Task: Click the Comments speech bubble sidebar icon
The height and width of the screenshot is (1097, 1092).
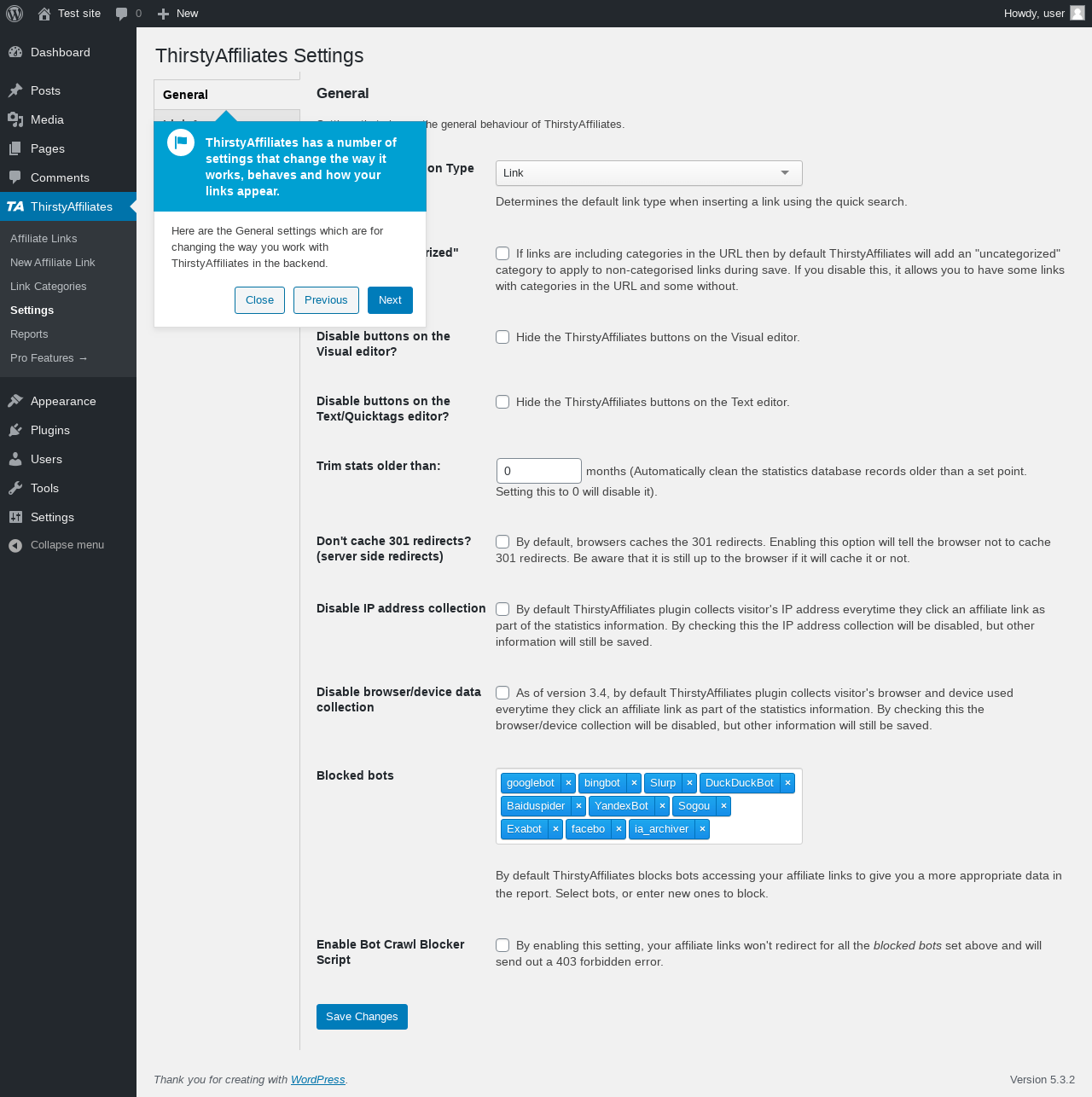Action: 15,177
